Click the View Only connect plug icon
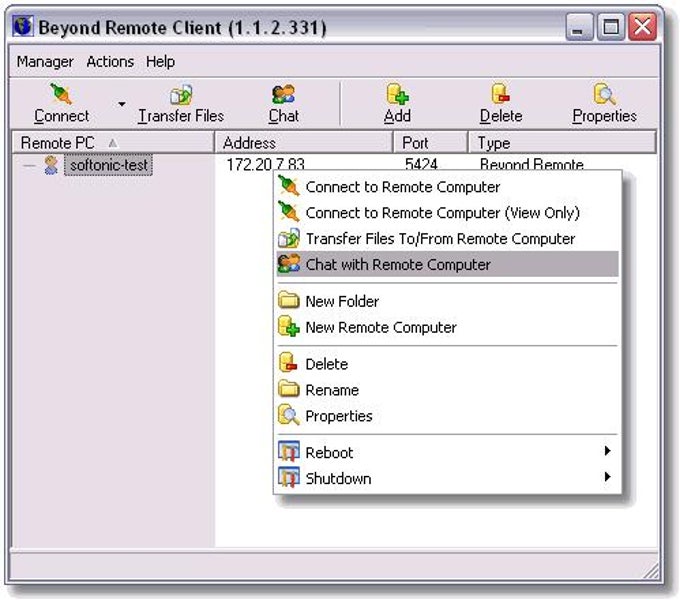 pyautogui.click(x=289, y=212)
